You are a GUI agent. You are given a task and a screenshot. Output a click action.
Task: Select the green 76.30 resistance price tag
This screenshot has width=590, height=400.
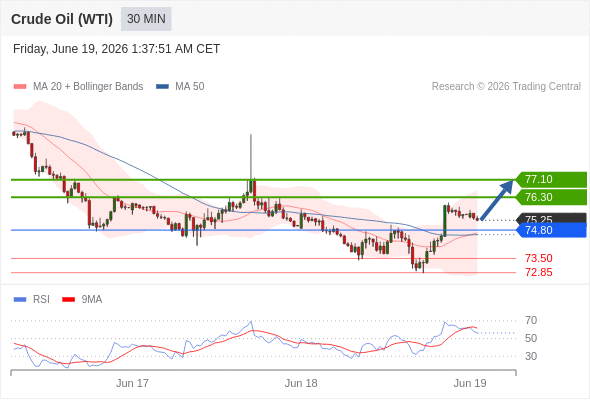point(551,197)
